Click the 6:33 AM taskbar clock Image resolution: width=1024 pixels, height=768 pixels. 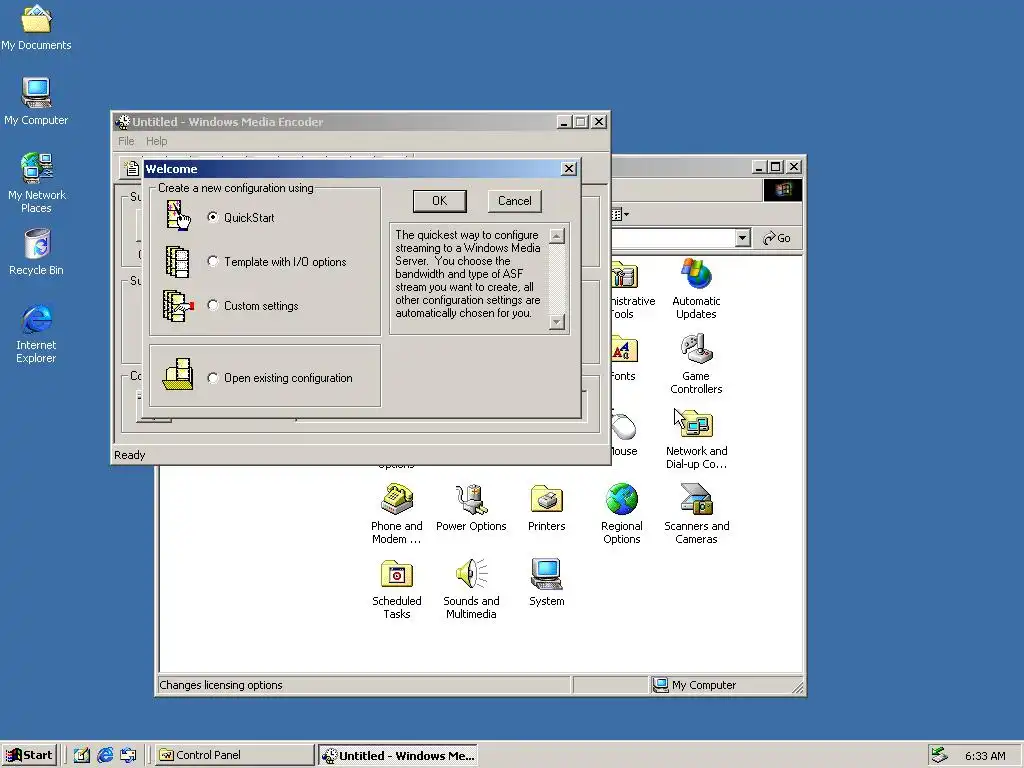point(985,756)
